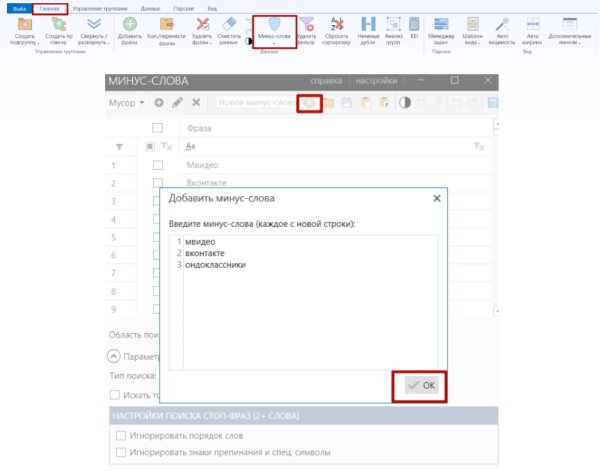Image resolution: width=600 pixels, height=471 pixels.
Task: Enable Игнорировать порядок слов checkbox
Action: click(121, 436)
